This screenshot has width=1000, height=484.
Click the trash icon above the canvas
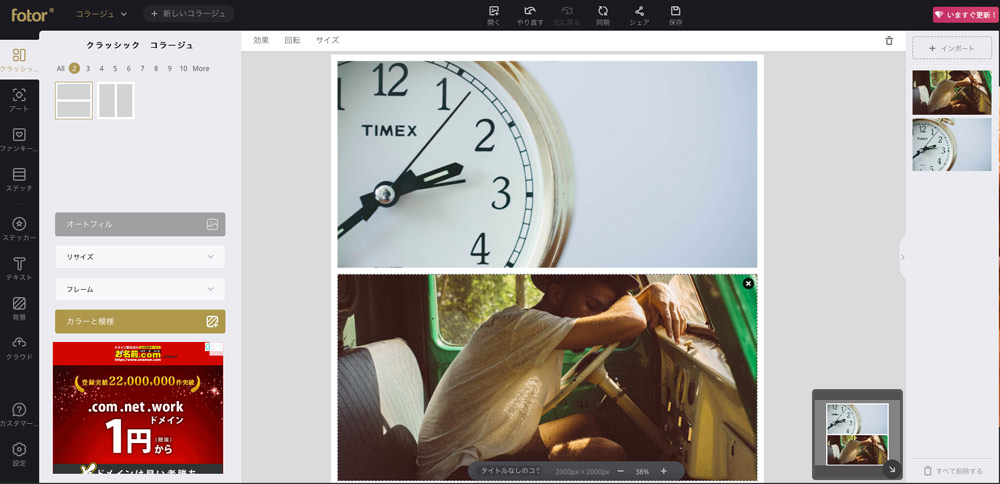889,41
